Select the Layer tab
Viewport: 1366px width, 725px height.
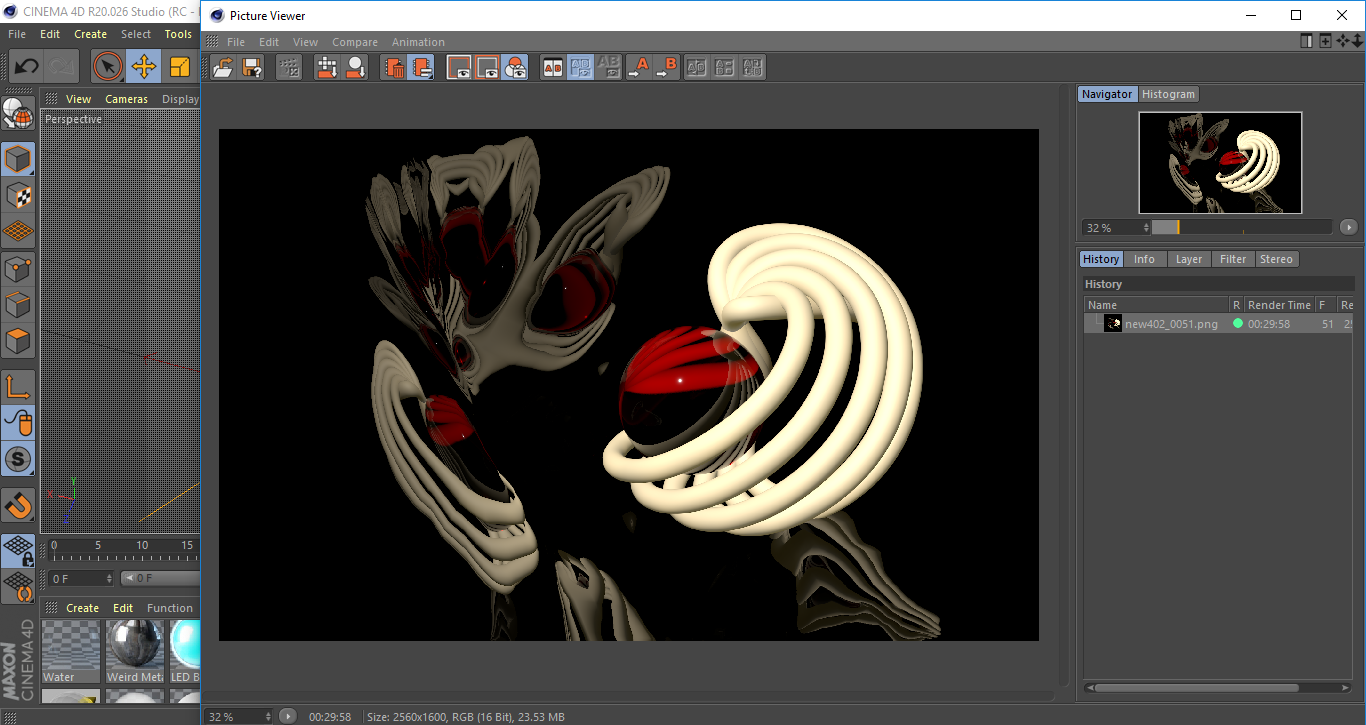[x=1188, y=259]
